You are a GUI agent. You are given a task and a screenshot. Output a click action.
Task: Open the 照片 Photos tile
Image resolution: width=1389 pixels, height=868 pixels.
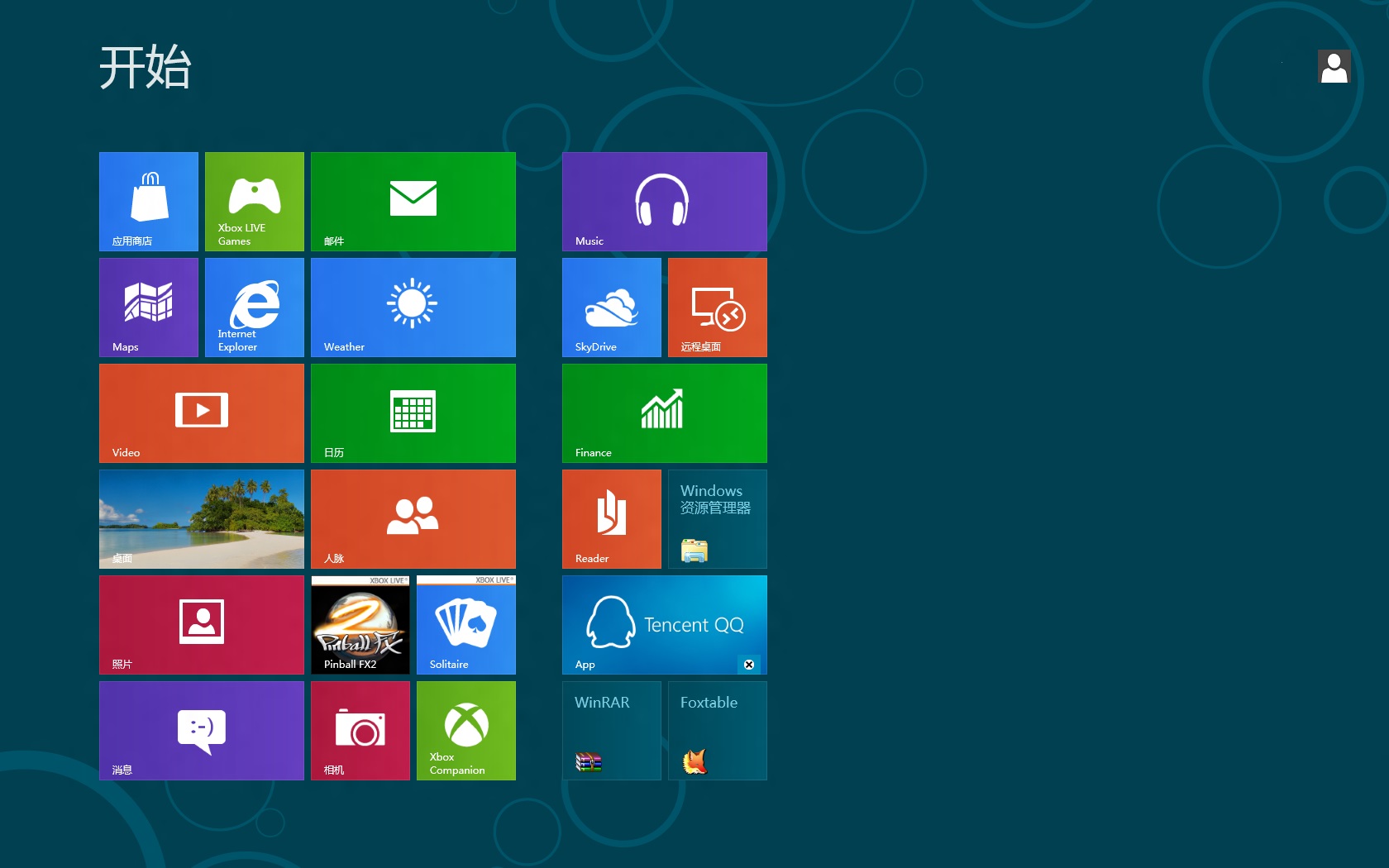[x=202, y=625]
